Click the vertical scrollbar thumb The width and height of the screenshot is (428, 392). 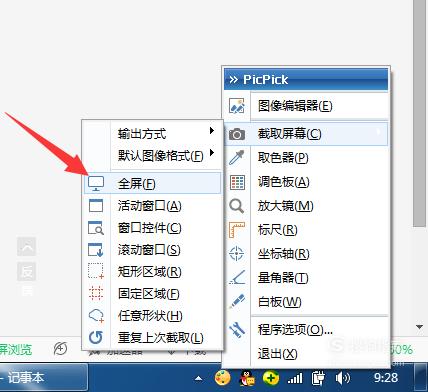(x=420, y=113)
